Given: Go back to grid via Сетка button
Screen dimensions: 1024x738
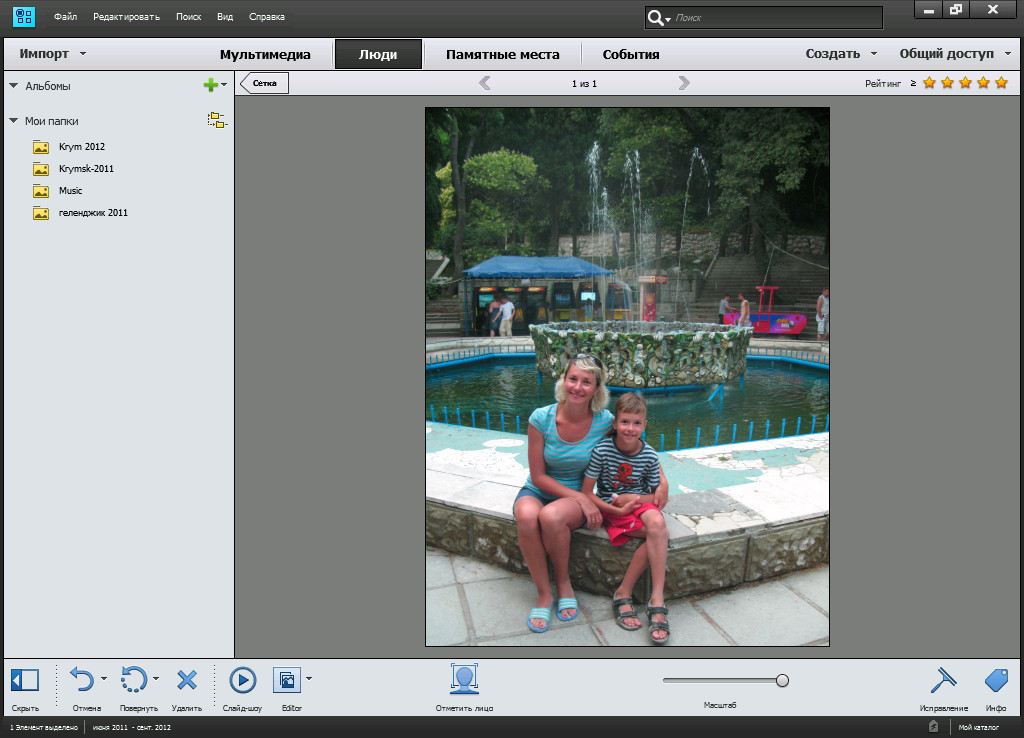Looking at the screenshot, I should 265,83.
